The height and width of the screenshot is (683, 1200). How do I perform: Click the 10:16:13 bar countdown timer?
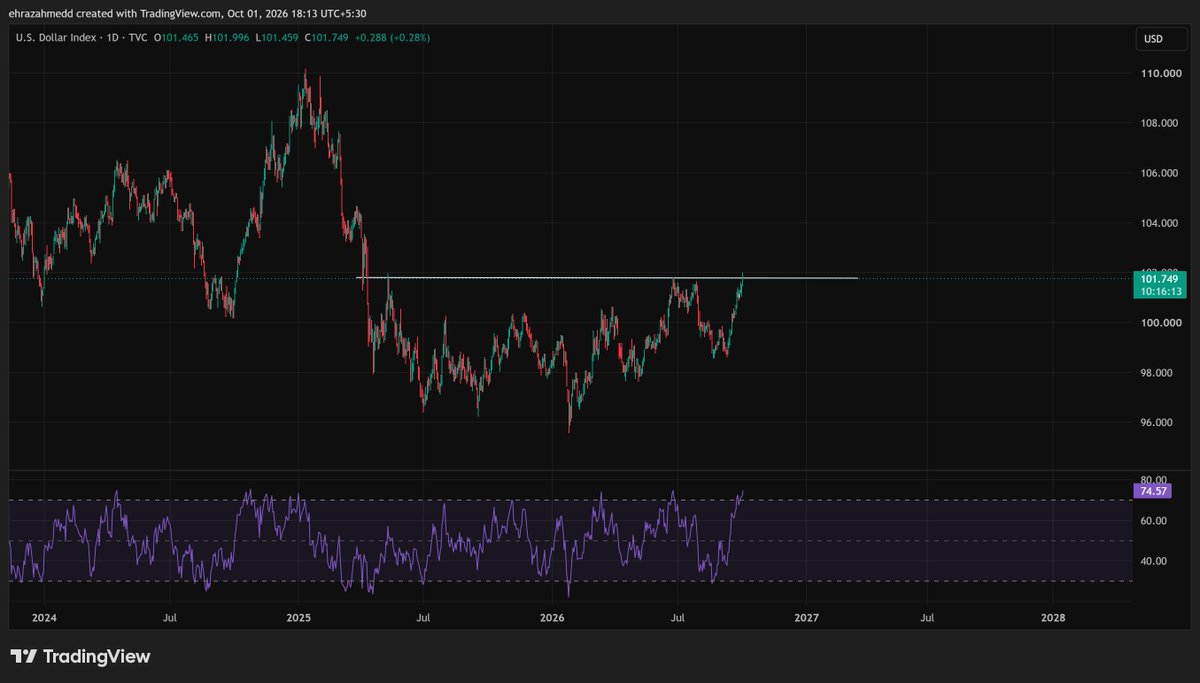(1159, 291)
